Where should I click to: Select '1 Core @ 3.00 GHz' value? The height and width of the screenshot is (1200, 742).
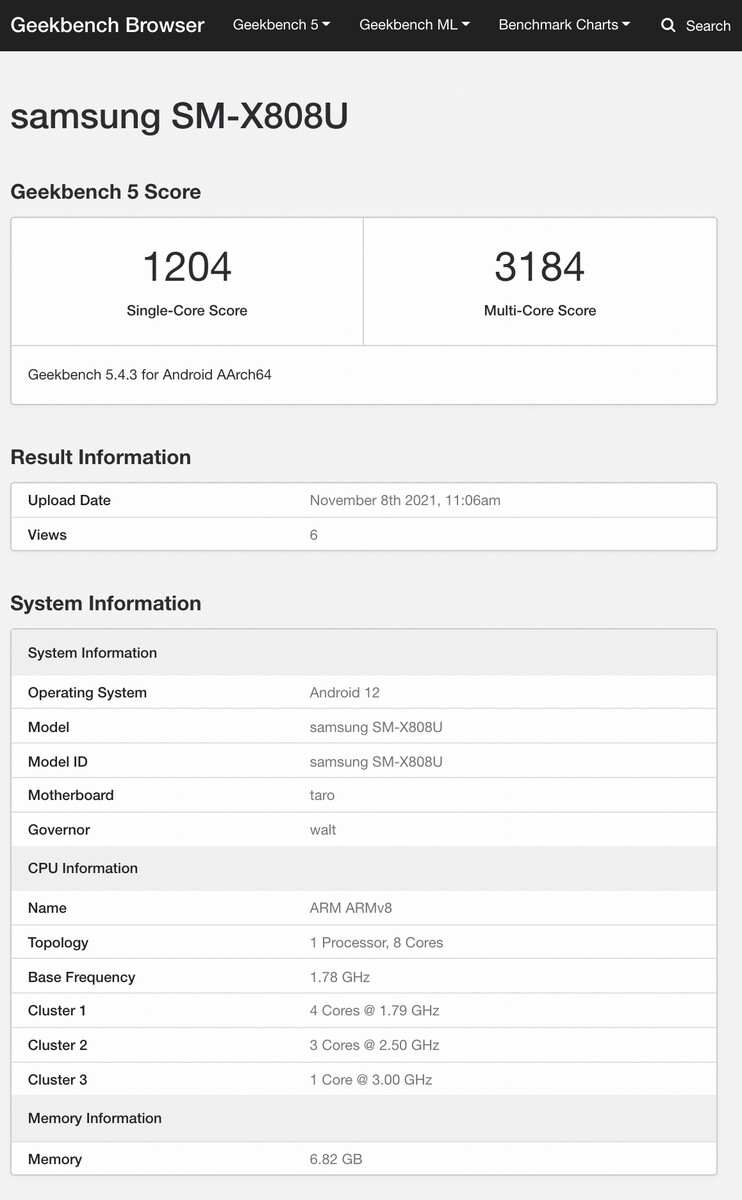pos(371,1080)
